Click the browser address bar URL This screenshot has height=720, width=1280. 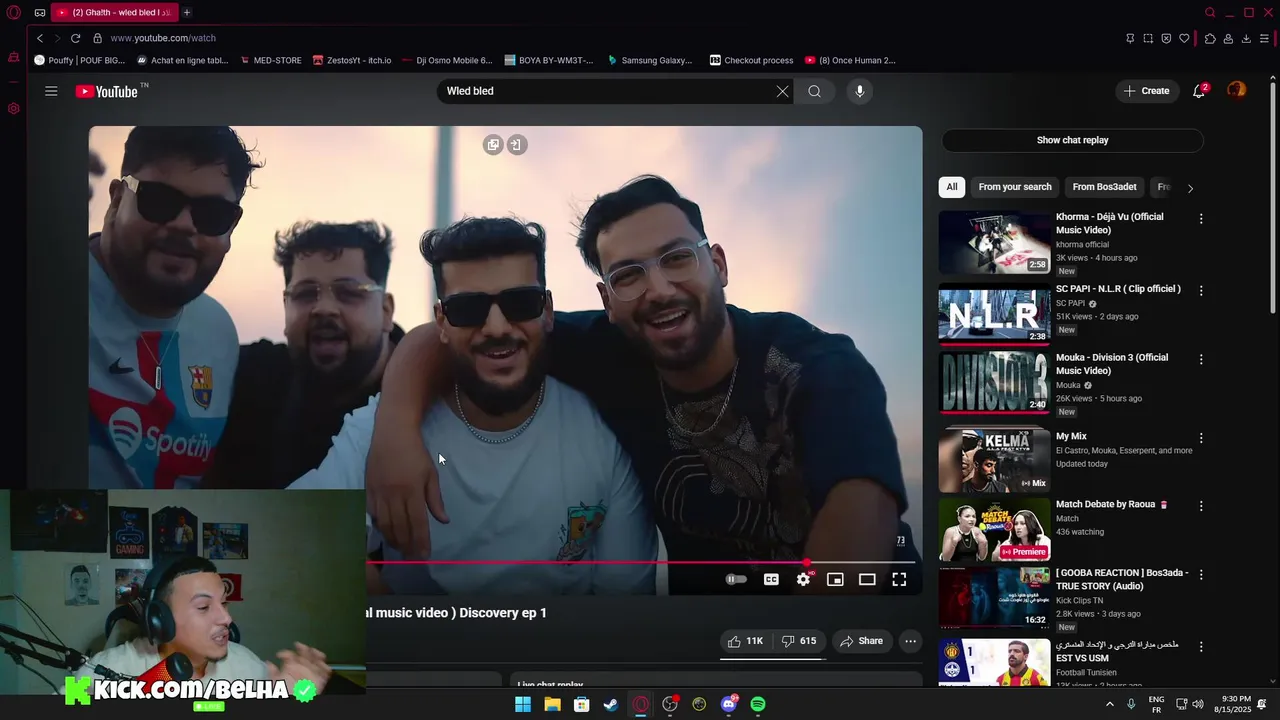[x=163, y=38]
